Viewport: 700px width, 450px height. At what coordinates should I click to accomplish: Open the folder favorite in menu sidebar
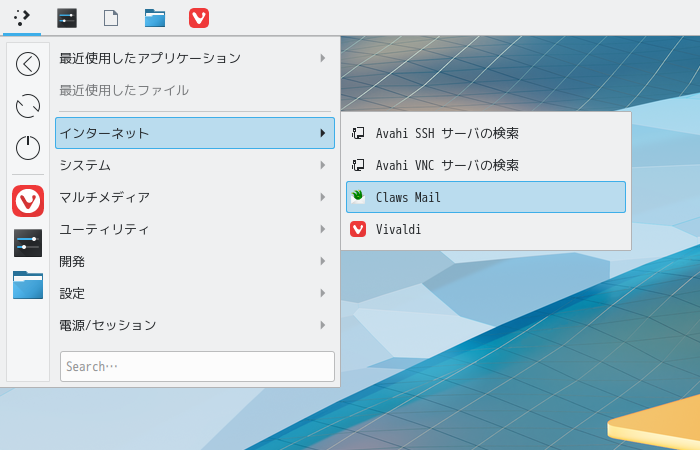tap(28, 285)
